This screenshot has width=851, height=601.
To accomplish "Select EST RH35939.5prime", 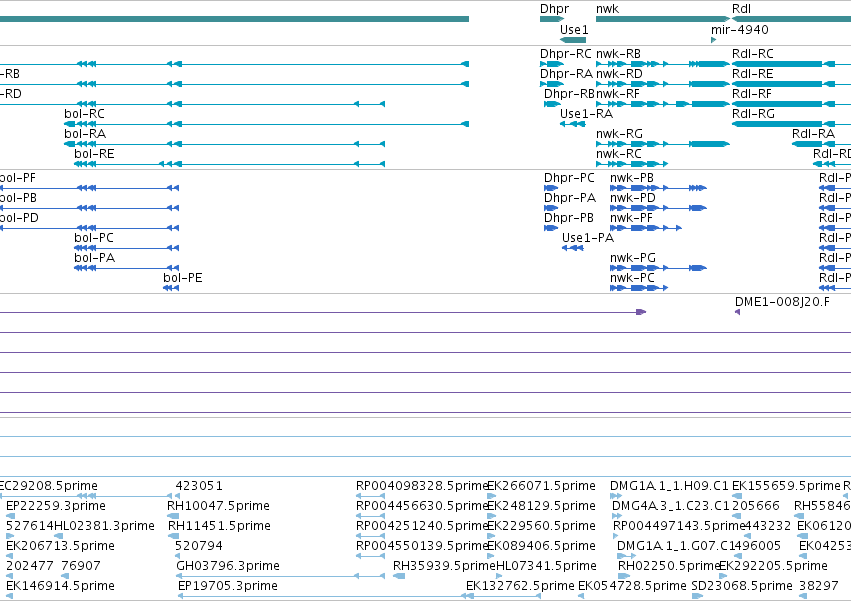I will (x=444, y=566).
